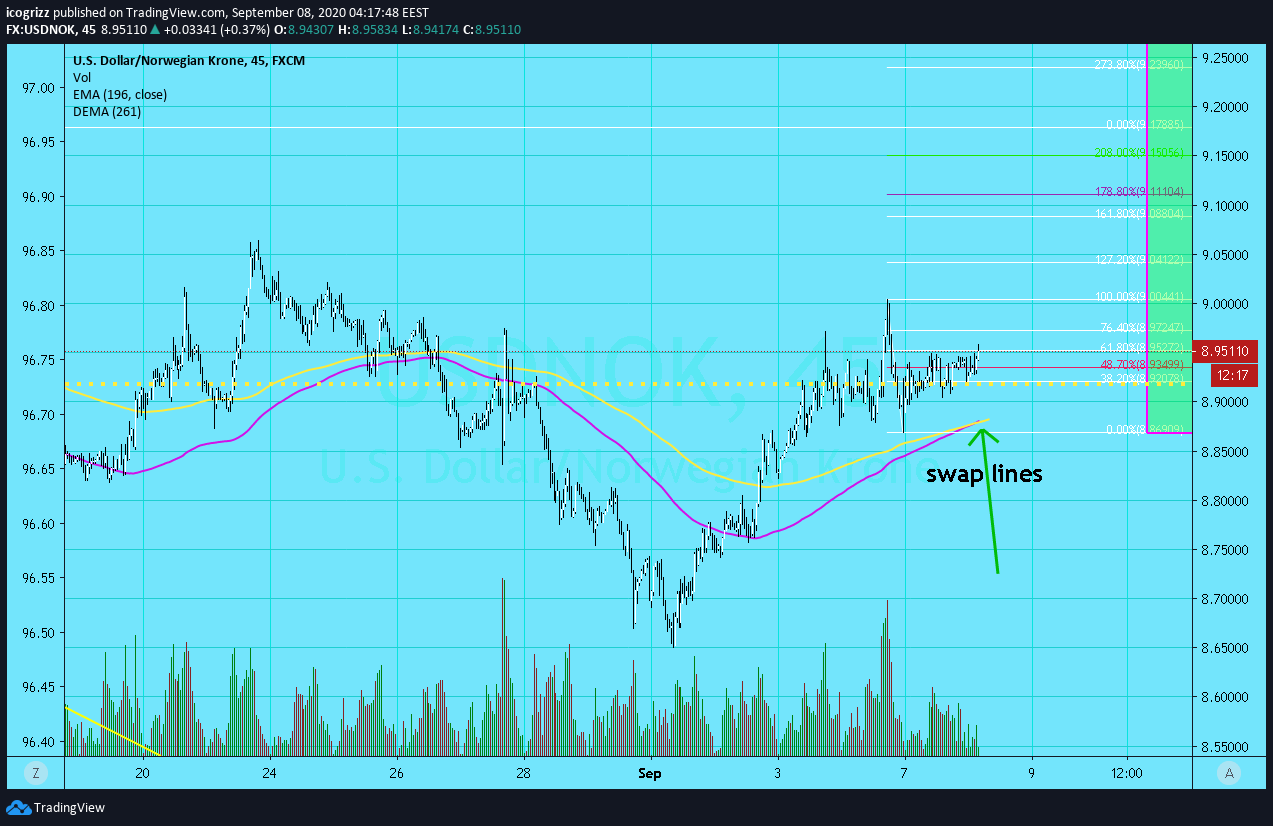Image resolution: width=1273 pixels, height=826 pixels.
Task: Select the green 208.00% Fibonacci label
Action: 1139,153
